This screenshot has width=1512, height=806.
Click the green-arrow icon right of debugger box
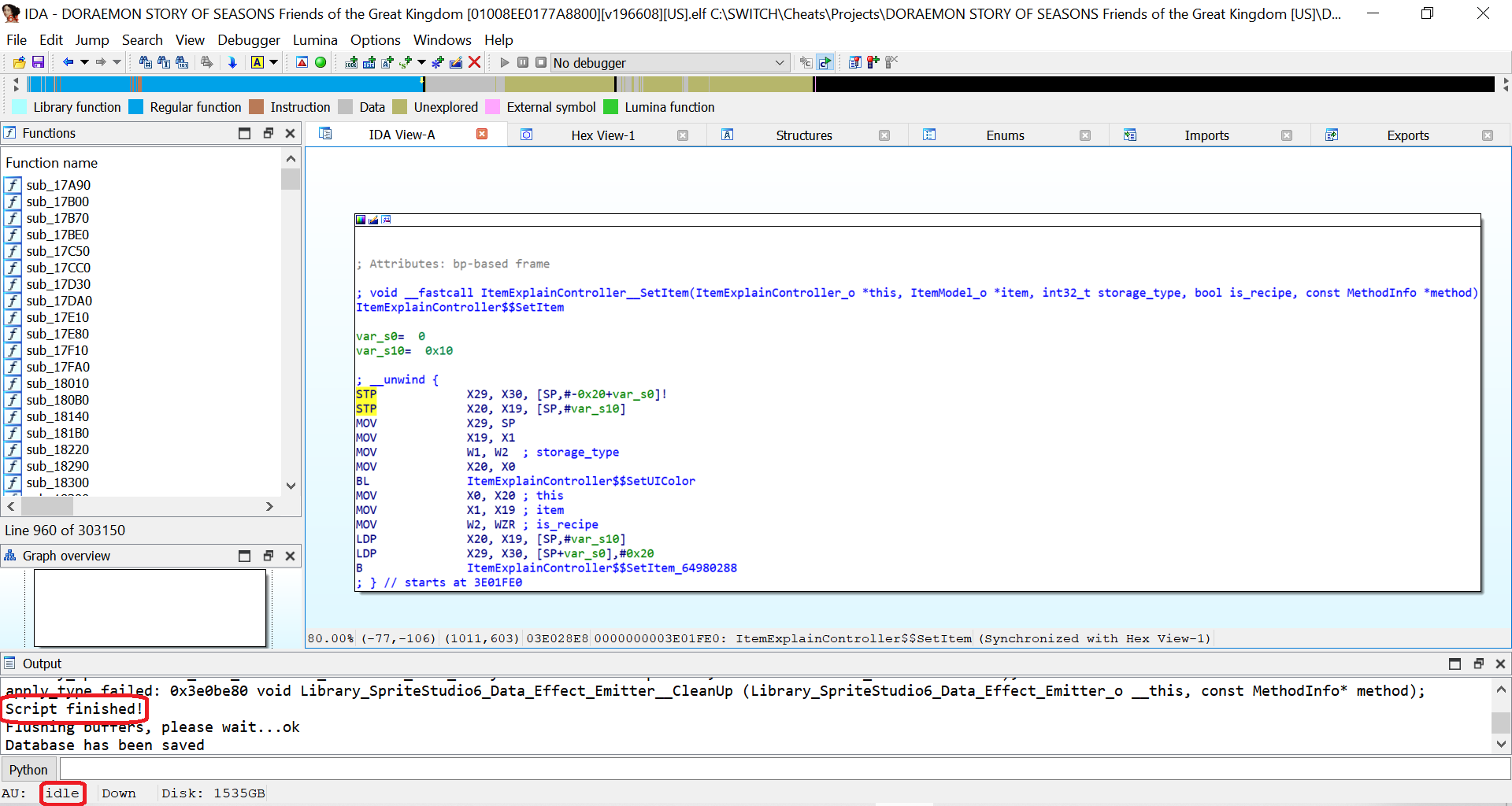pos(825,62)
